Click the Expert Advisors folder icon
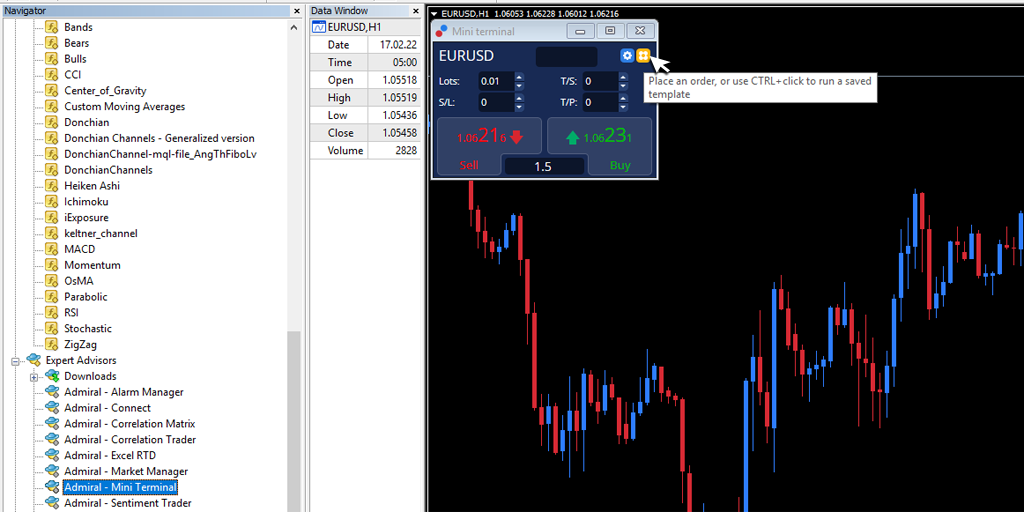 33,360
